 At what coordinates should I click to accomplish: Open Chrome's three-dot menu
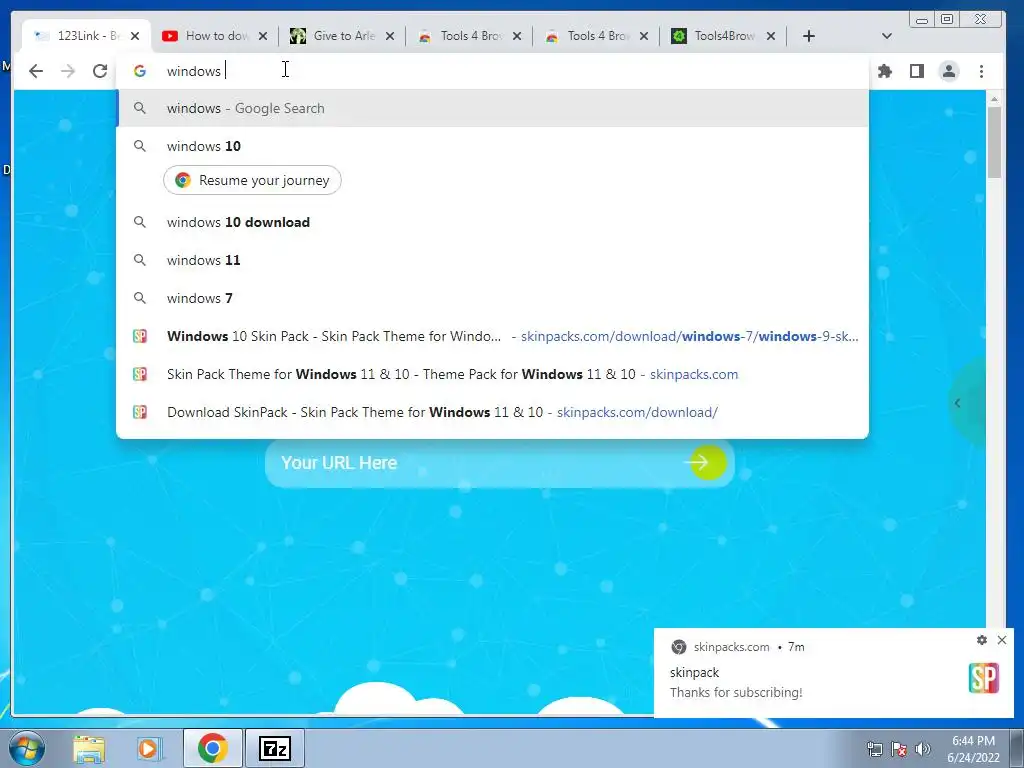click(x=982, y=71)
